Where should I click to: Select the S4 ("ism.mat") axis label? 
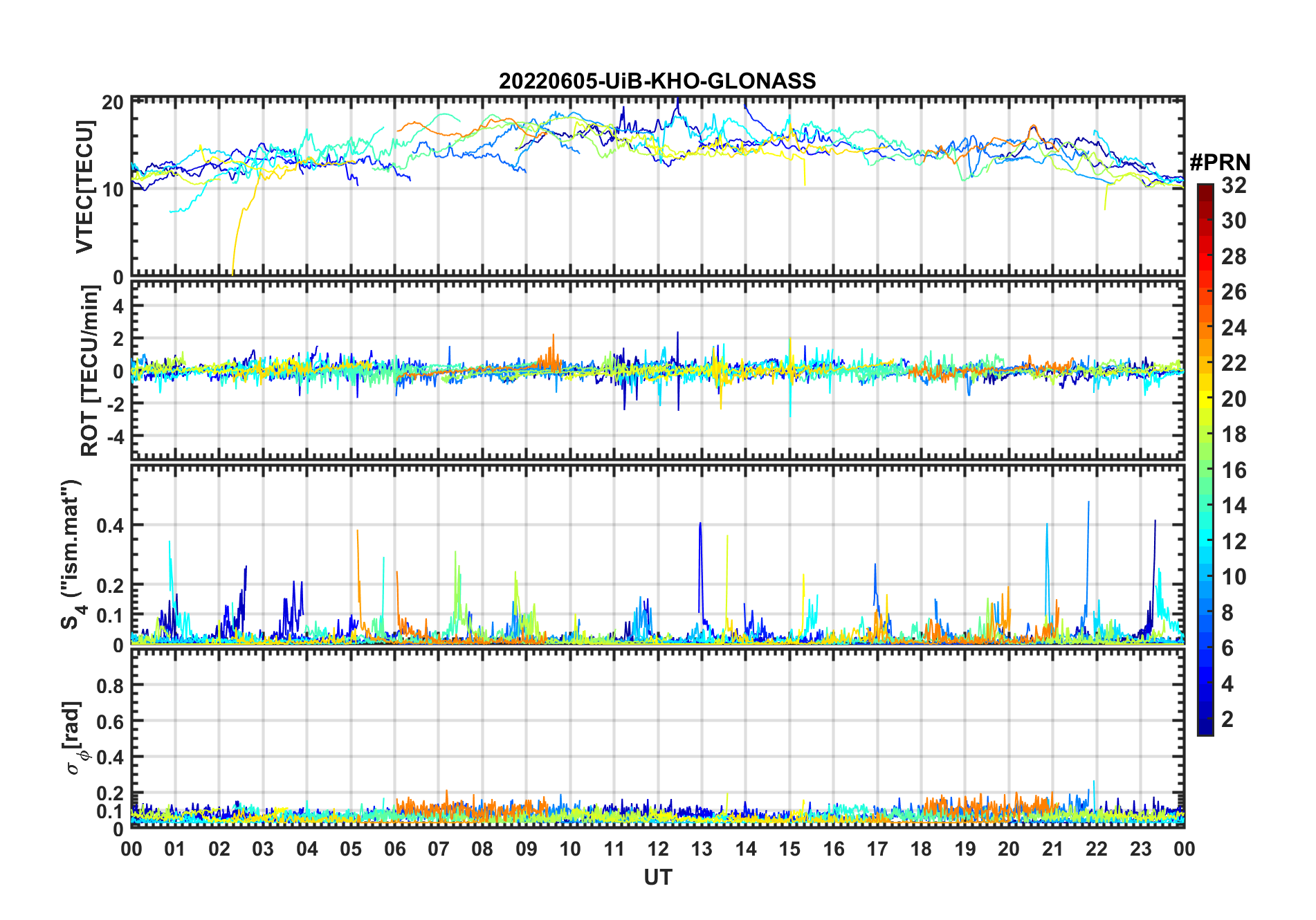[x=71, y=555]
